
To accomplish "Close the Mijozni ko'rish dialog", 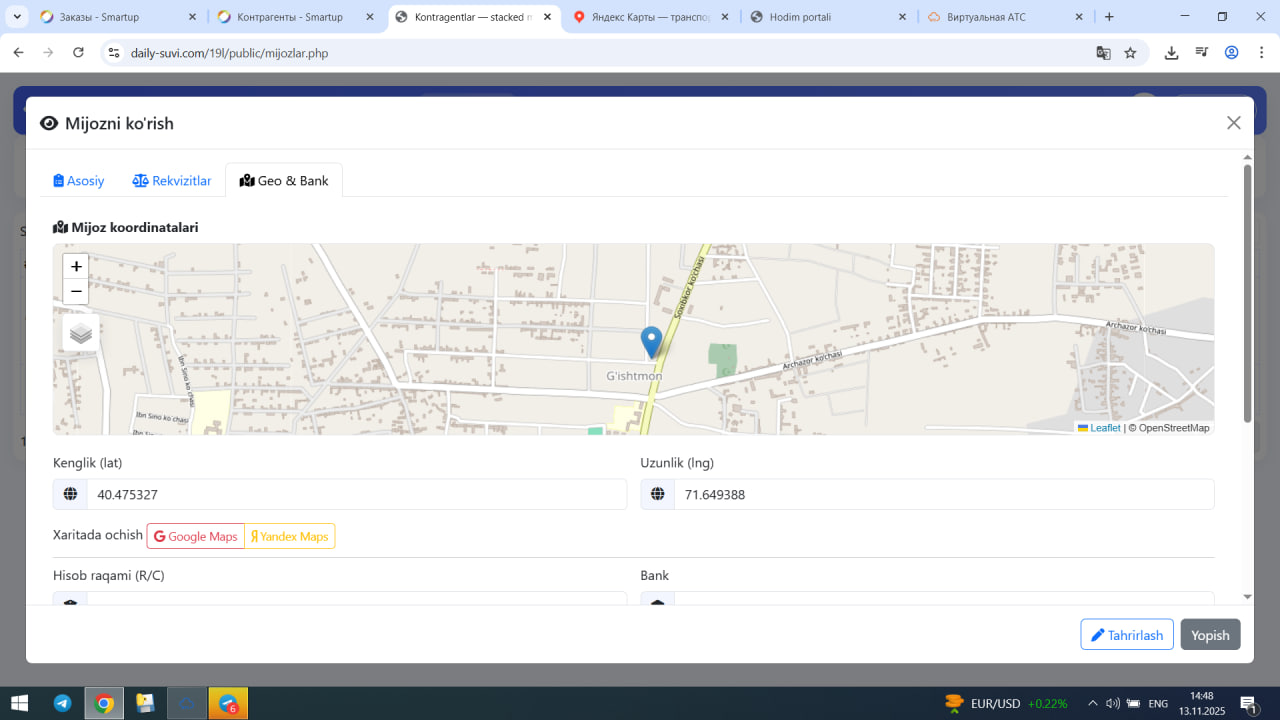I will [x=1234, y=123].
